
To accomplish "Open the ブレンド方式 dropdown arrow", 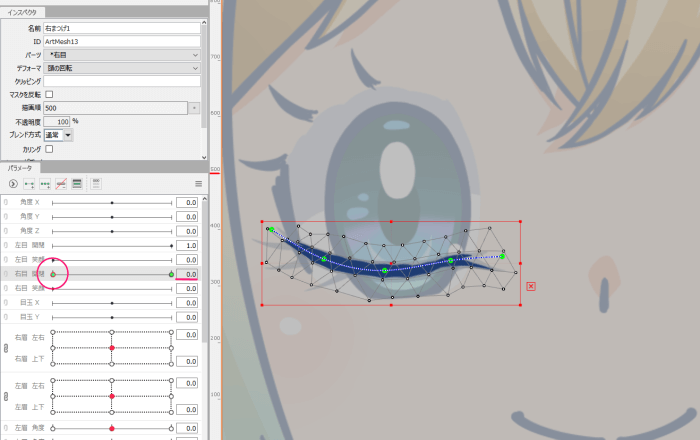I will [68, 135].
